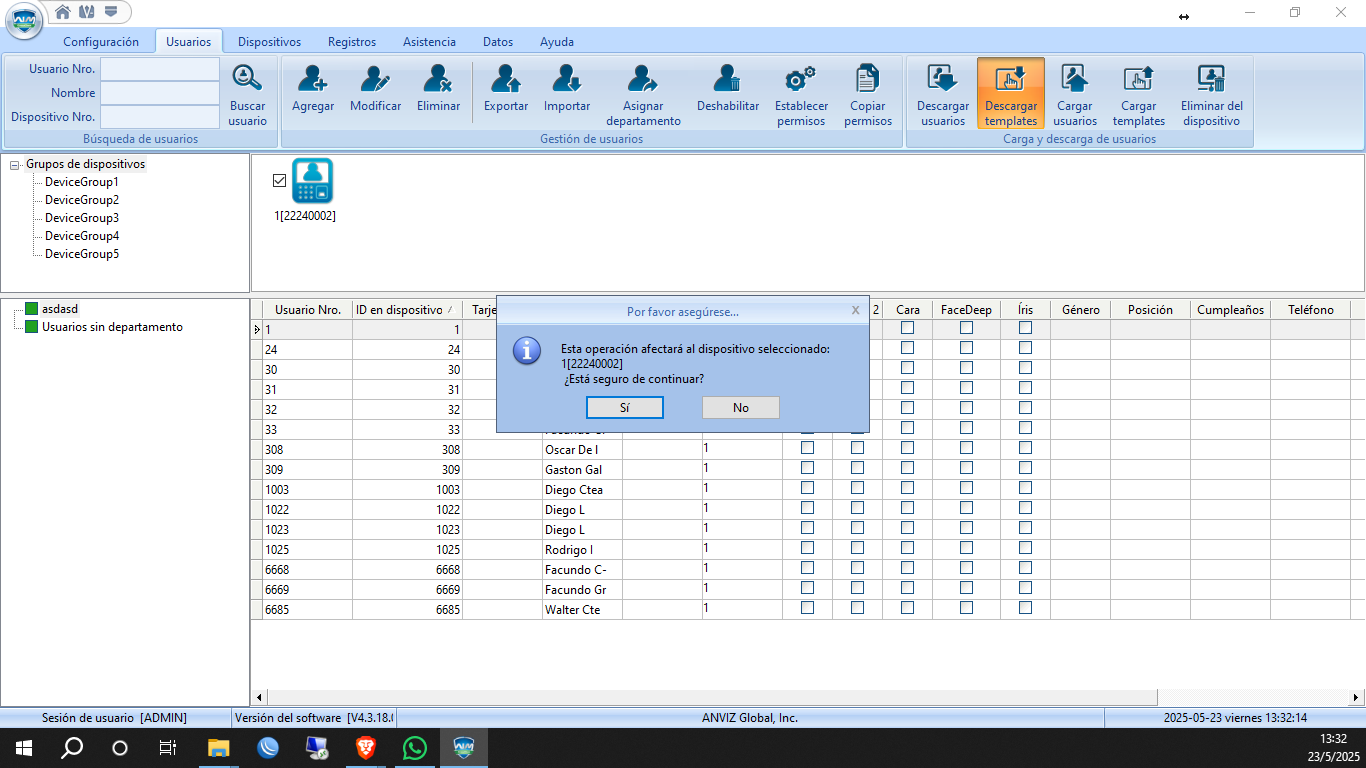1366x768 pixels.
Task: Open WhatsApp from taskbar
Action: point(414,748)
